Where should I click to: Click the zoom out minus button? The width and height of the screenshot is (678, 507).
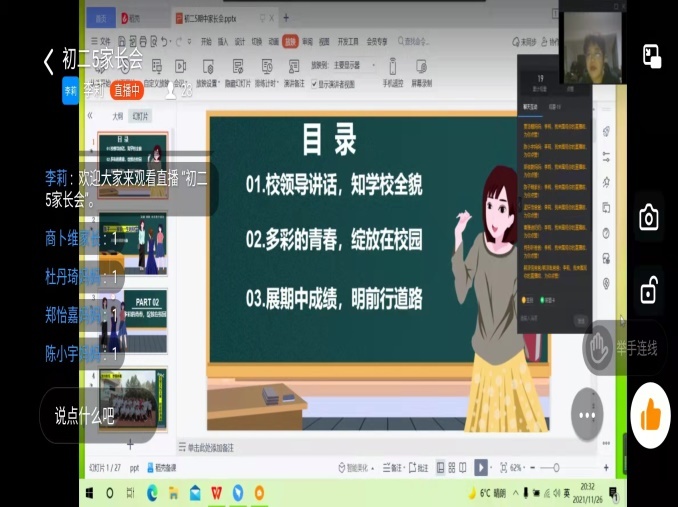[533, 468]
